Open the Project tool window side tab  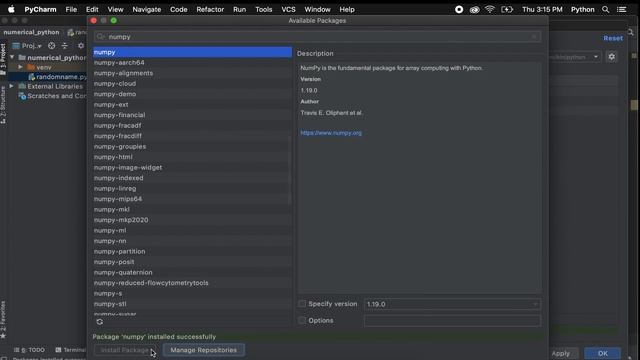3,59
